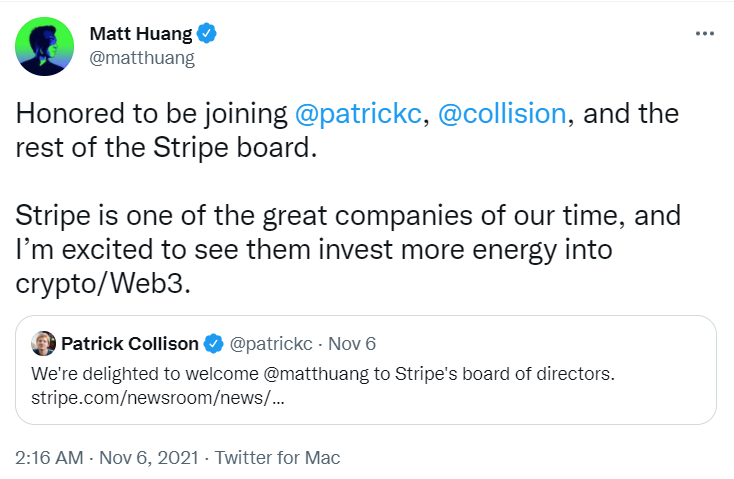Screen dimensions: 734x479
Task: Open the @patrickc mention in tweet text
Action: point(359,114)
